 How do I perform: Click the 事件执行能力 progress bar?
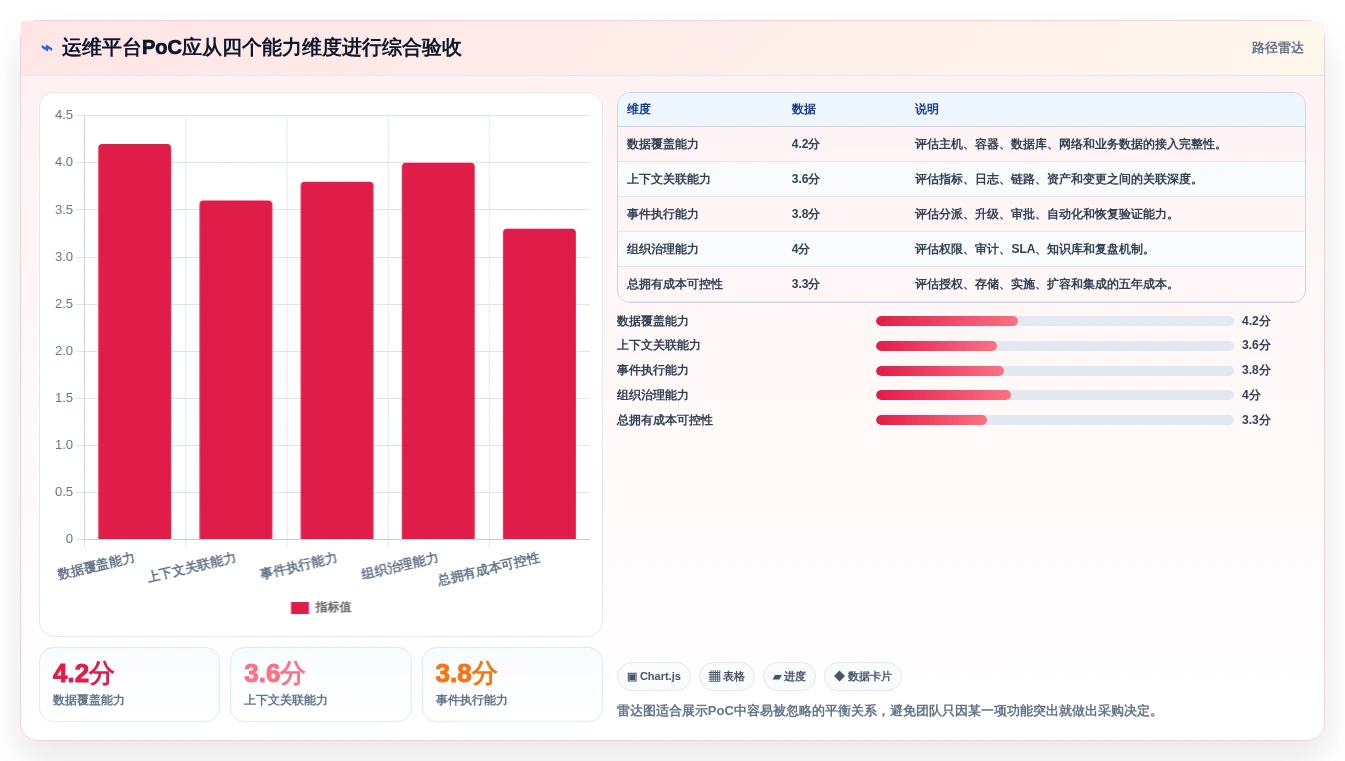(x=1055, y=371)
